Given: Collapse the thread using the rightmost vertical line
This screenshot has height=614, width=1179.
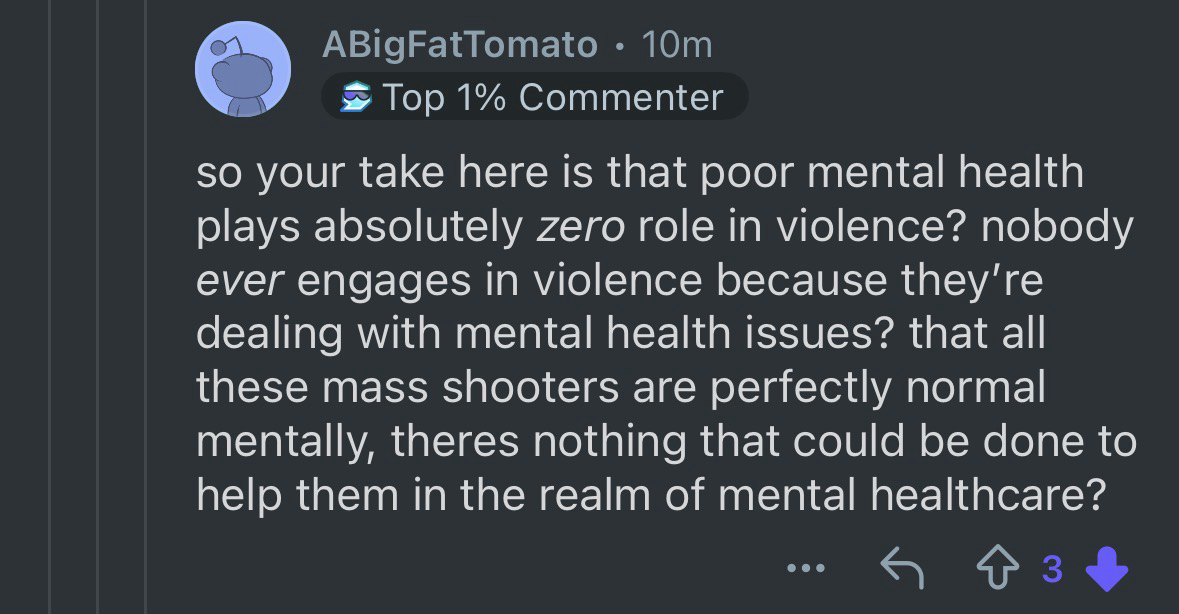Looking at the screenshot, I should pos(145,300).
